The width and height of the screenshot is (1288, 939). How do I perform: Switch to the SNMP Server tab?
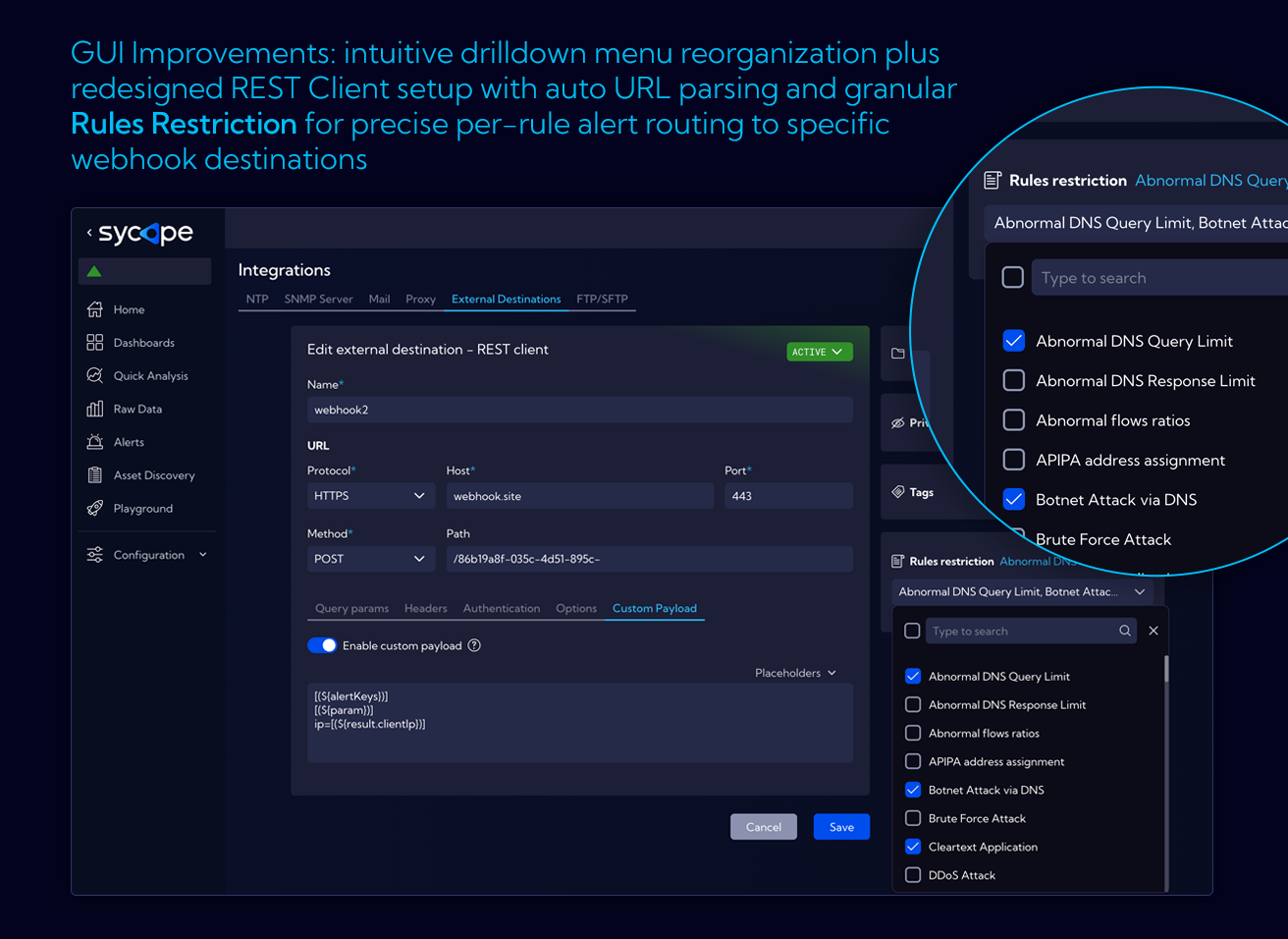tap(318, 299)
